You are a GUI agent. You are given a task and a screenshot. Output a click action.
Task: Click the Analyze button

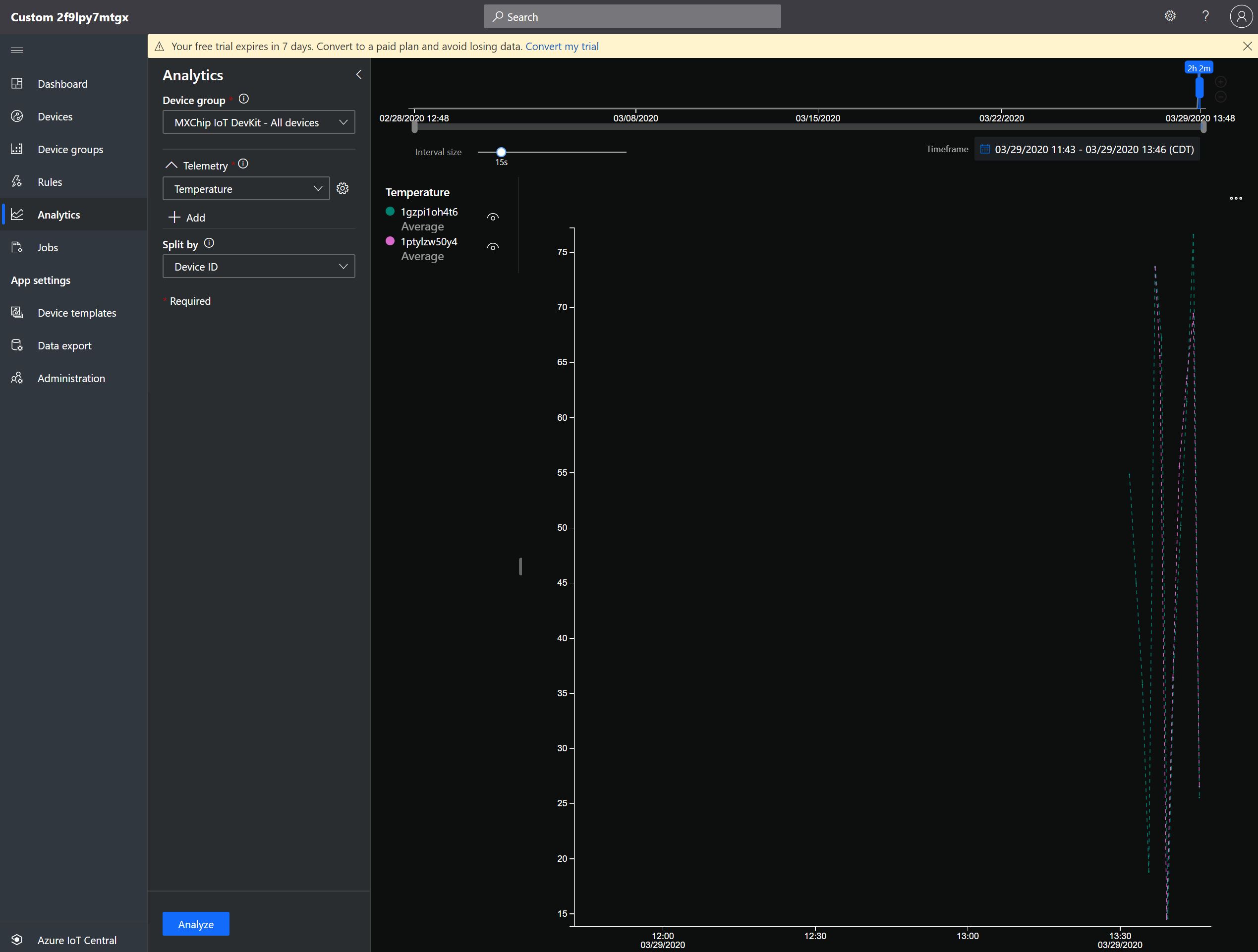click(196, 924)
